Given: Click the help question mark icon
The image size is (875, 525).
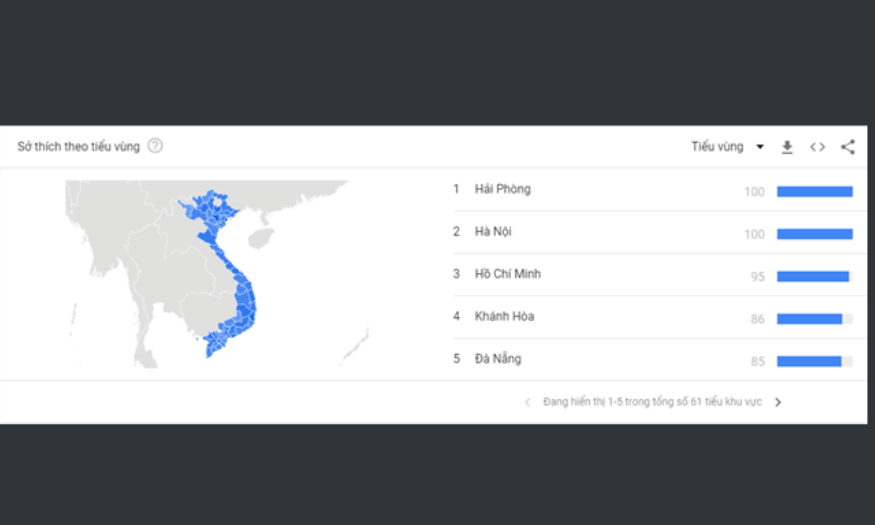Looking at the screenshot, I should 155,146.
